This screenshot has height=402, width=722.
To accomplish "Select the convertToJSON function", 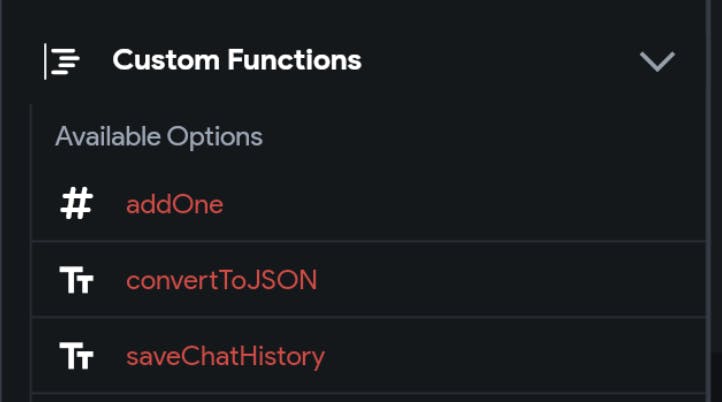I will [x=221, y=281].
